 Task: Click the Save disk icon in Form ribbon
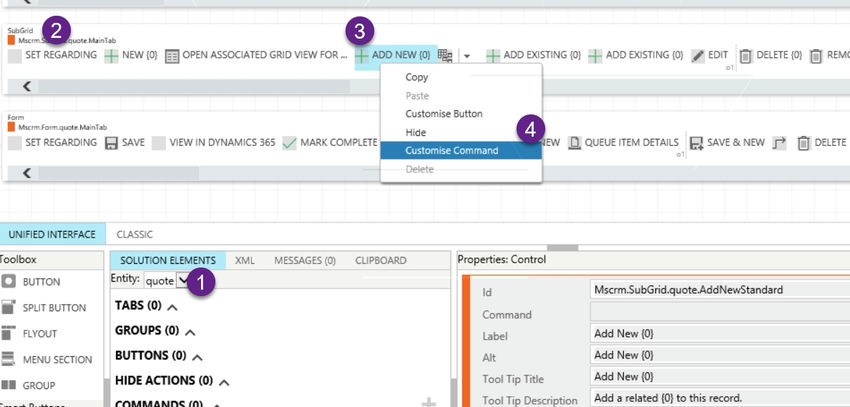(111, 143)
